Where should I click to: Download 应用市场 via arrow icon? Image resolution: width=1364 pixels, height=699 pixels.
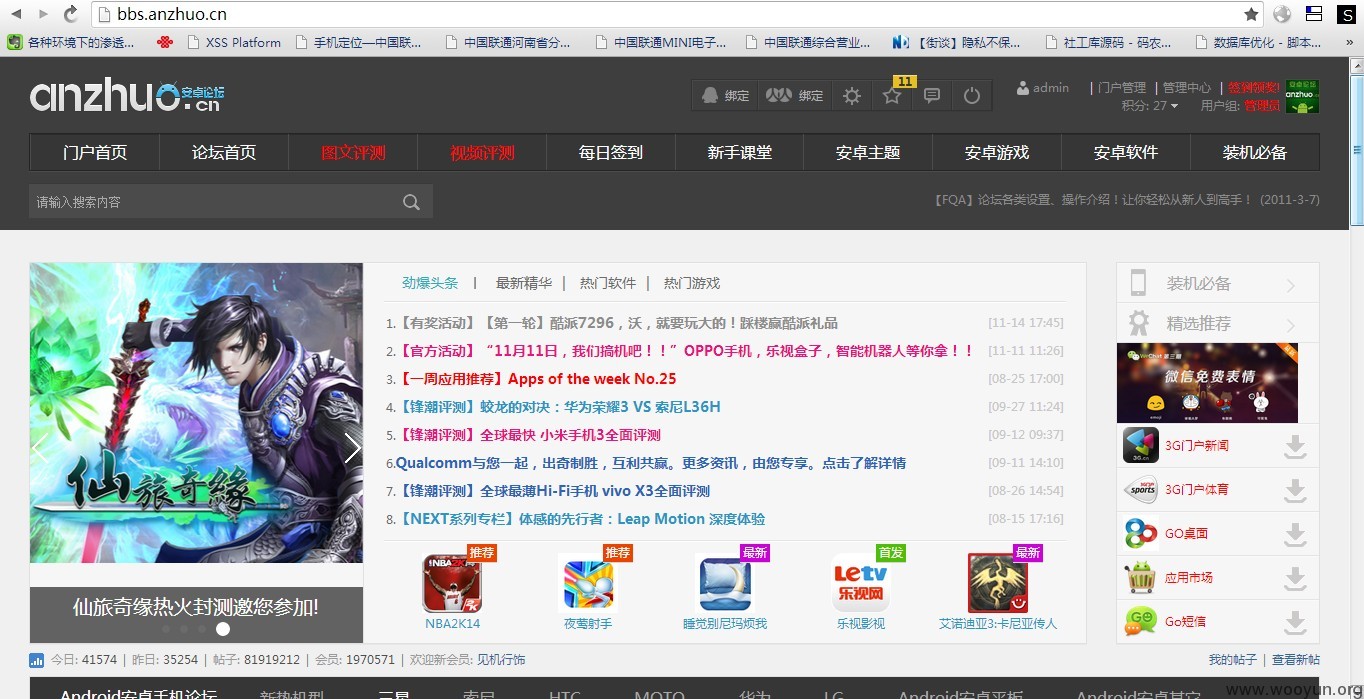point(1295,578)
